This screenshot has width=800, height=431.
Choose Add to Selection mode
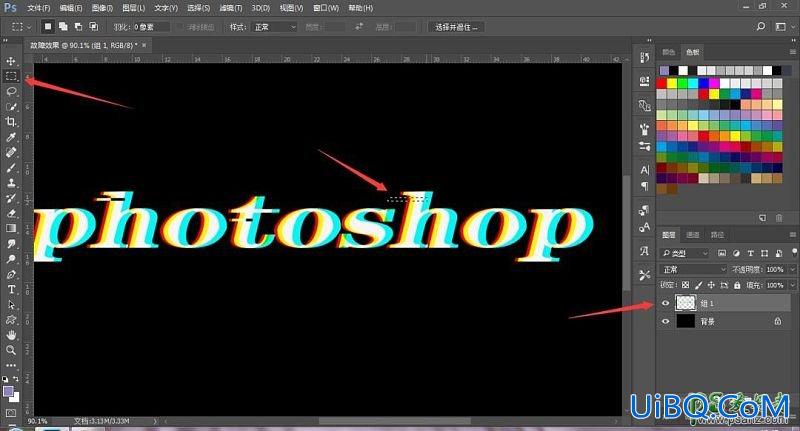click(x=63, y=27)
